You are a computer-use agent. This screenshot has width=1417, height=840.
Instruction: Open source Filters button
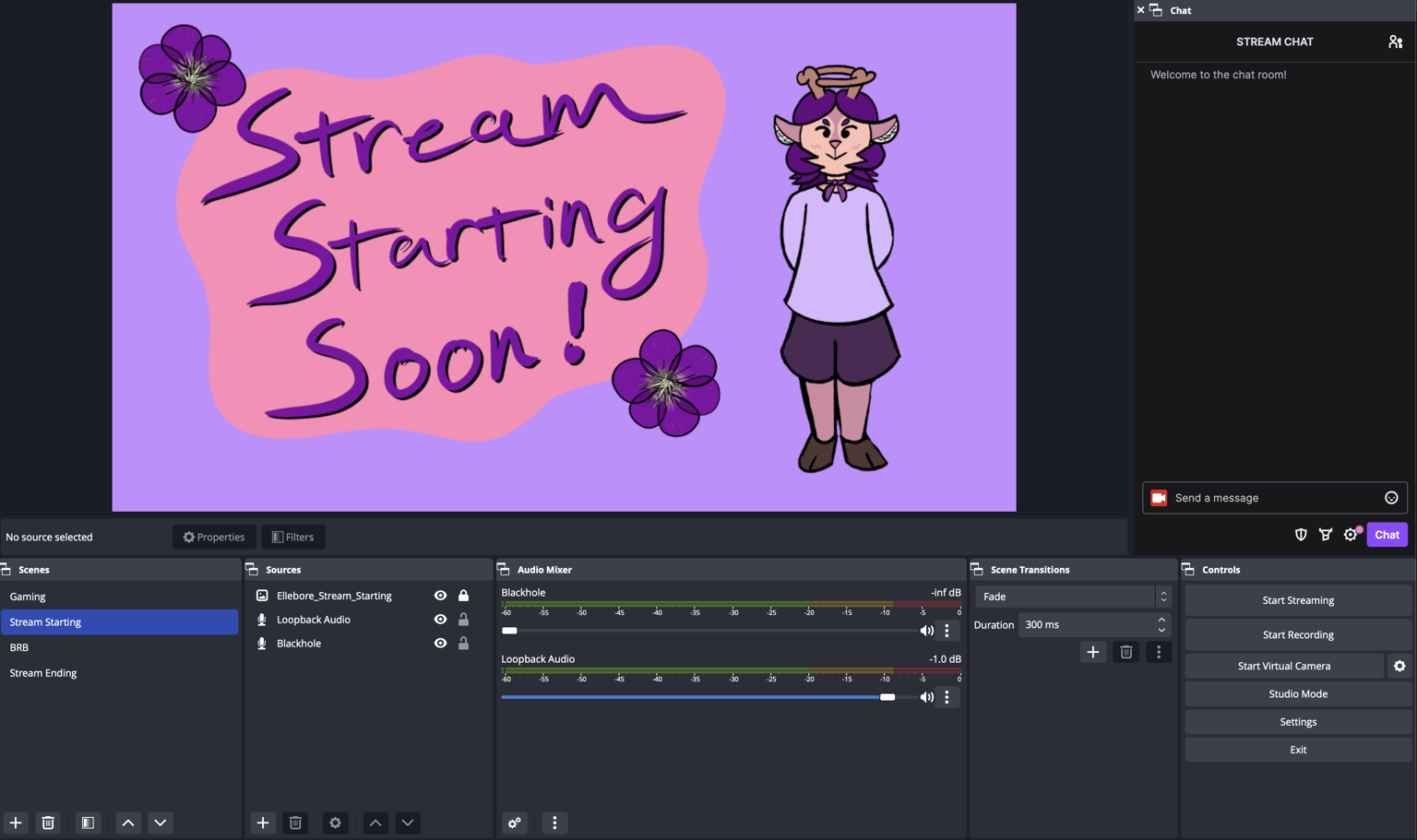pyautogui.click(x=293, y=537)
